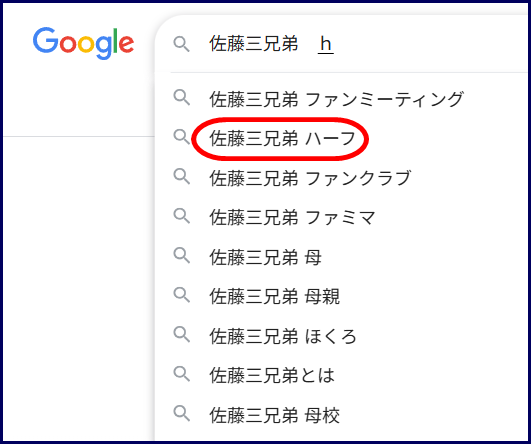This screenshot has width=531, height=444.
Task: Choose suggestion 佐藤三兄弟 ファンクラブ
Action: (310, 178)
